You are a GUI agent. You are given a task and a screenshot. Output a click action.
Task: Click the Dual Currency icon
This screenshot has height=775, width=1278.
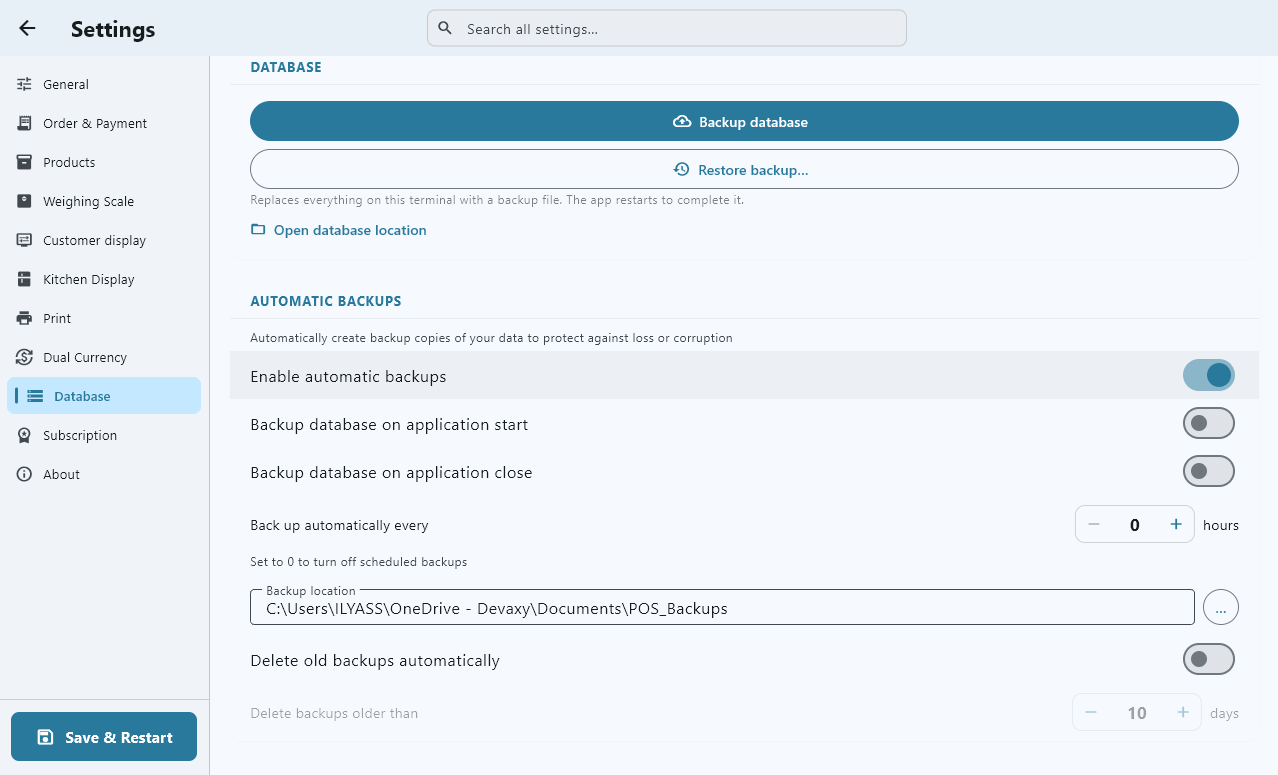[x=24, y=357]
